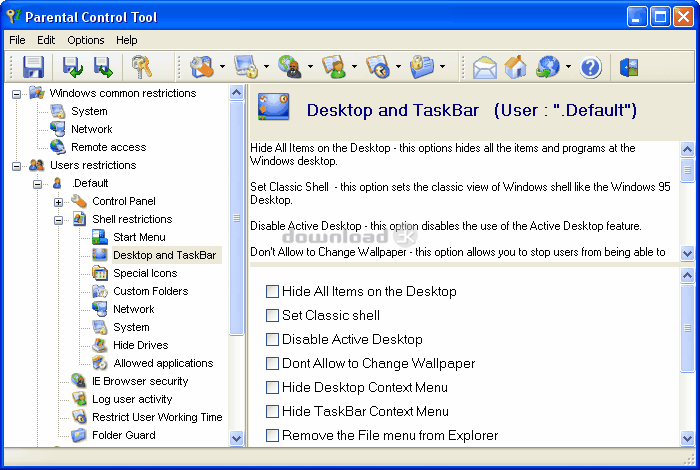Open dropdown arrow beside monitor padlock icon
The height and width of the screenshot is (470, 700).
pyautogui.click(x=266, y=67)
